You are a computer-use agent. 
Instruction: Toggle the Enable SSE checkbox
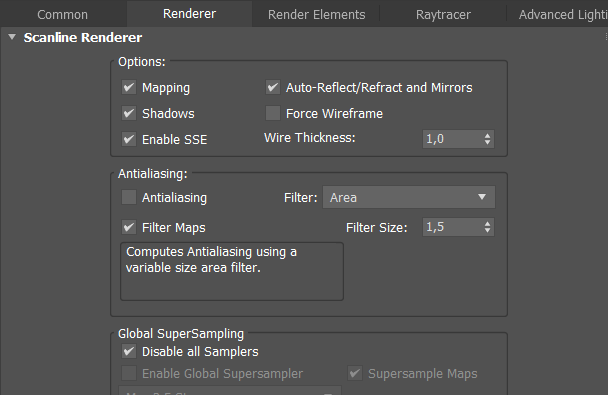pos(129,139)
